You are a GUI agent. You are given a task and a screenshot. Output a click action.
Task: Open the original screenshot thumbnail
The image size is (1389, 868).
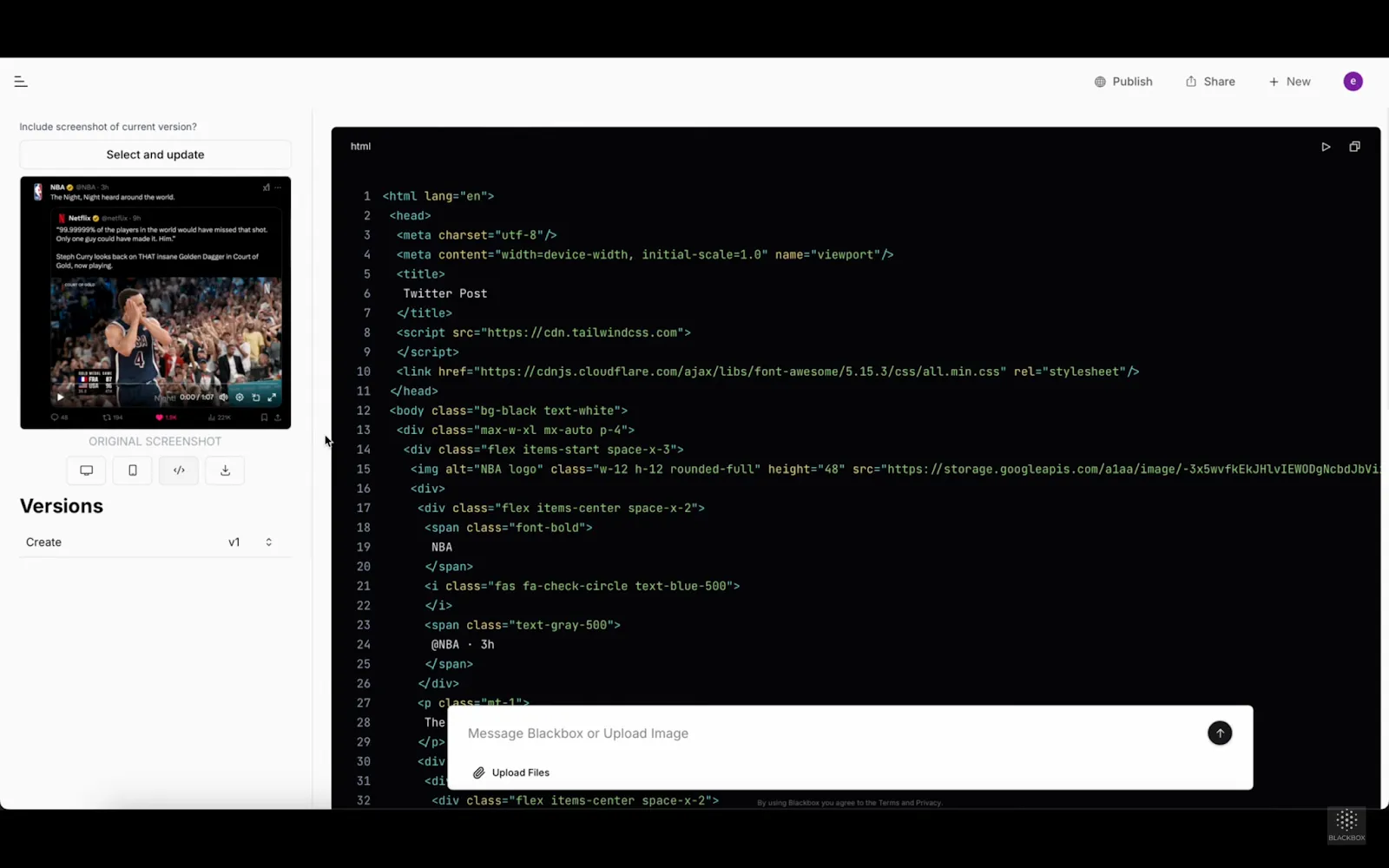click(155, 303)
